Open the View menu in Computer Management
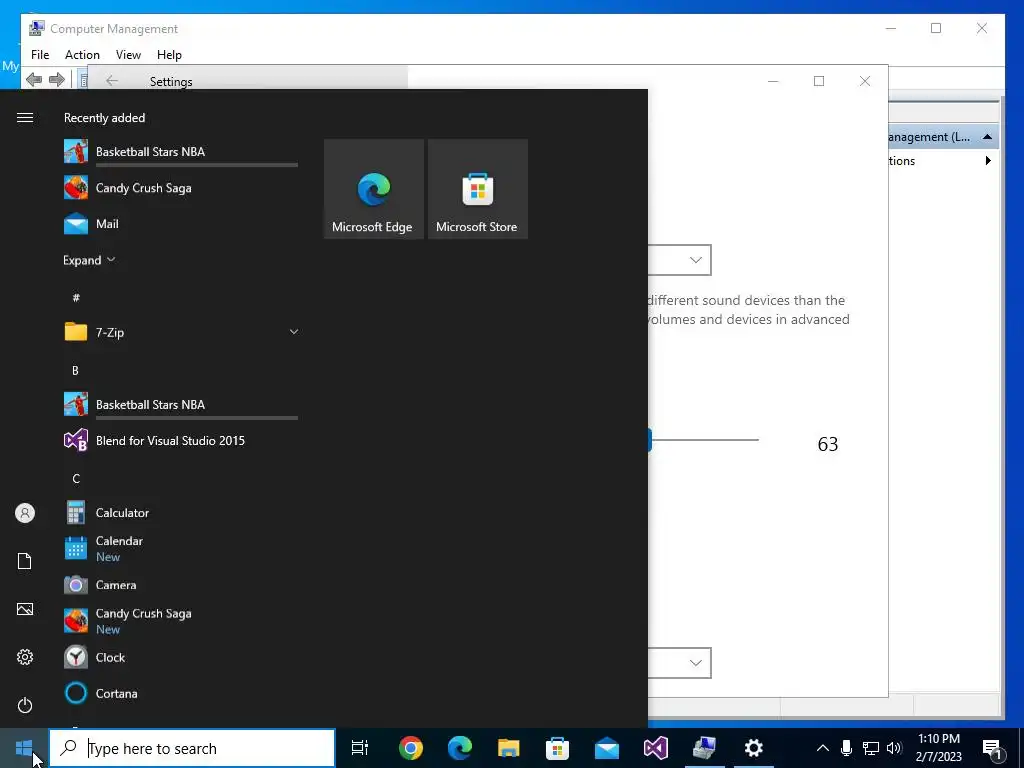 click(128, 55)
